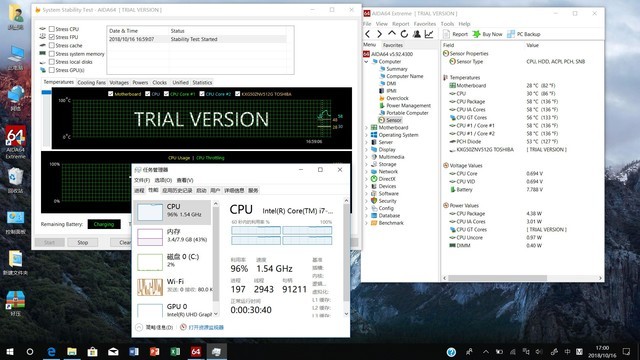Click the AIDA64 Refresh toolbar icon

point(404,34)
